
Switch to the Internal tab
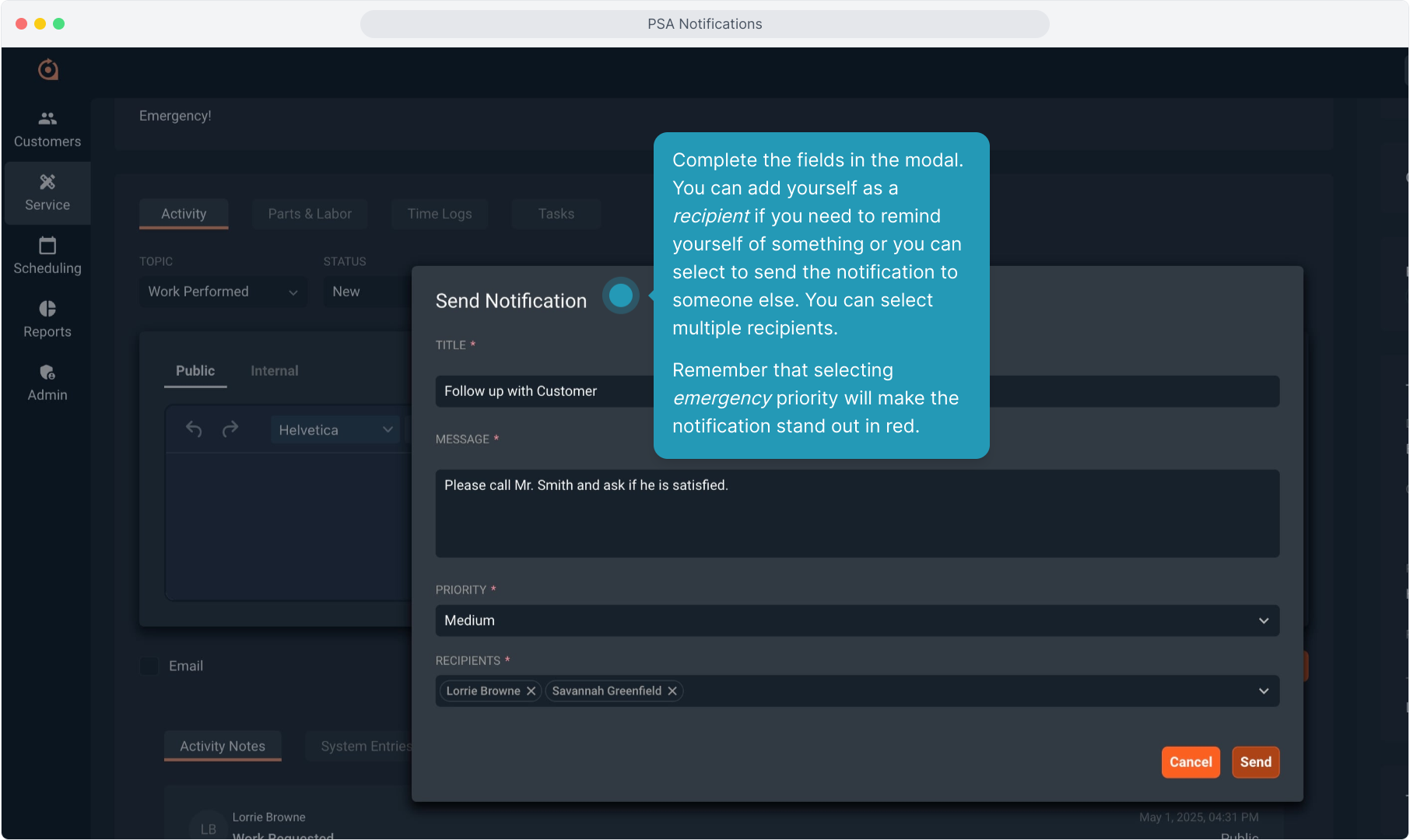(274, 371)
